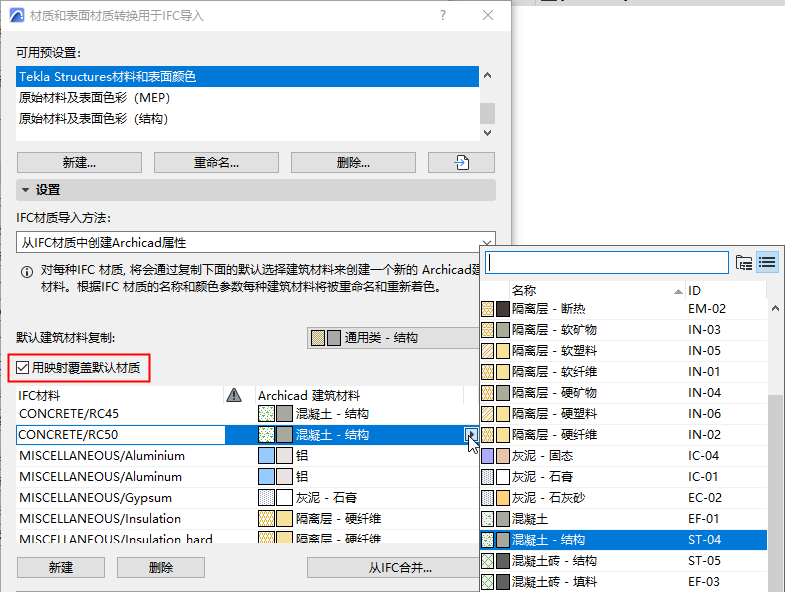Select MISCELLANEOUS/Aluminum row

point(247,477)
